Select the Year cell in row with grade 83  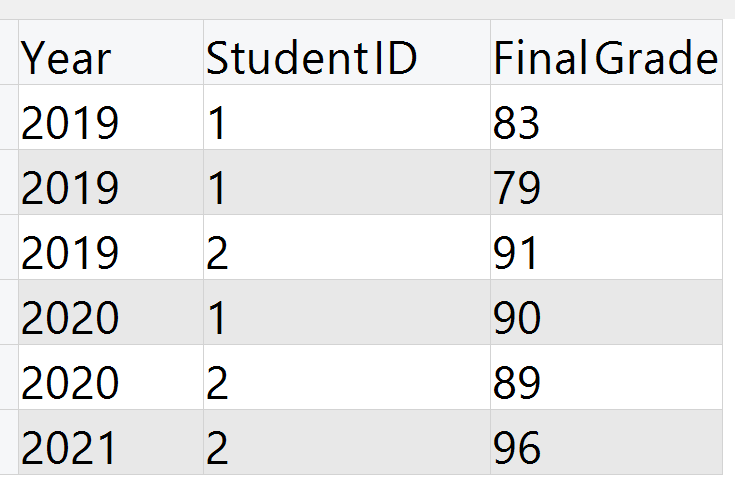coord(111,117)
